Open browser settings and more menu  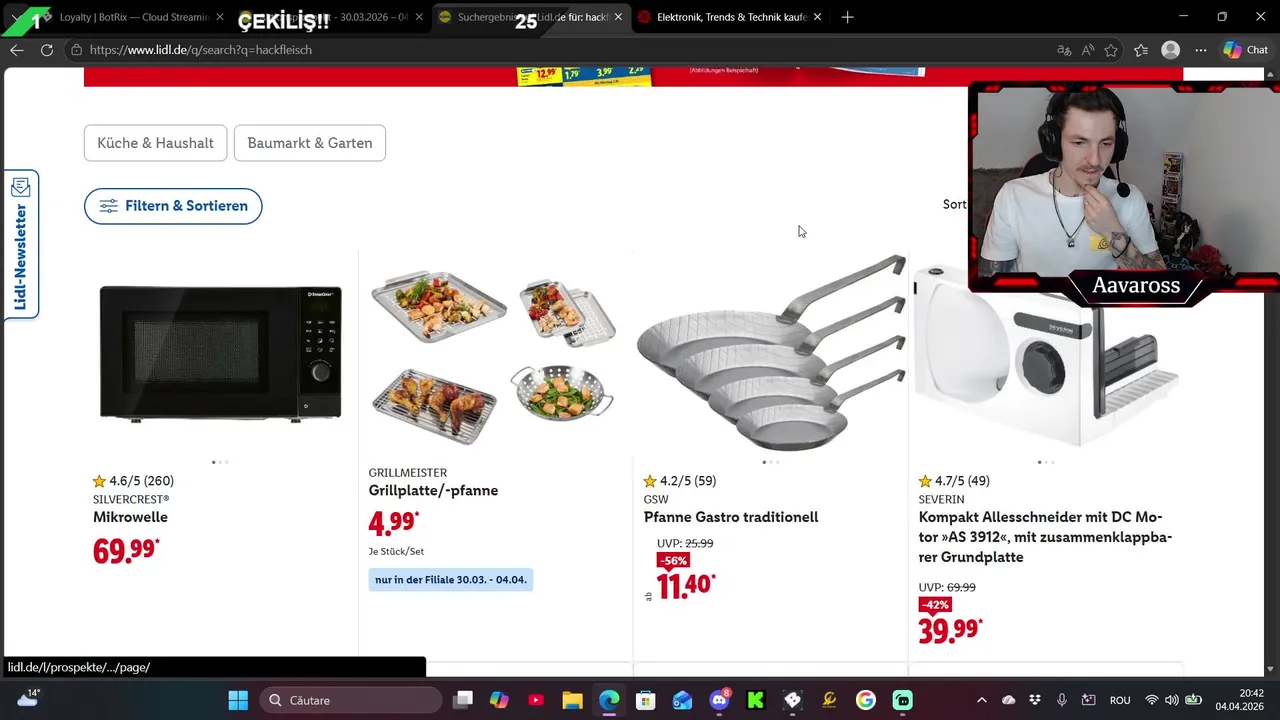1200,50
